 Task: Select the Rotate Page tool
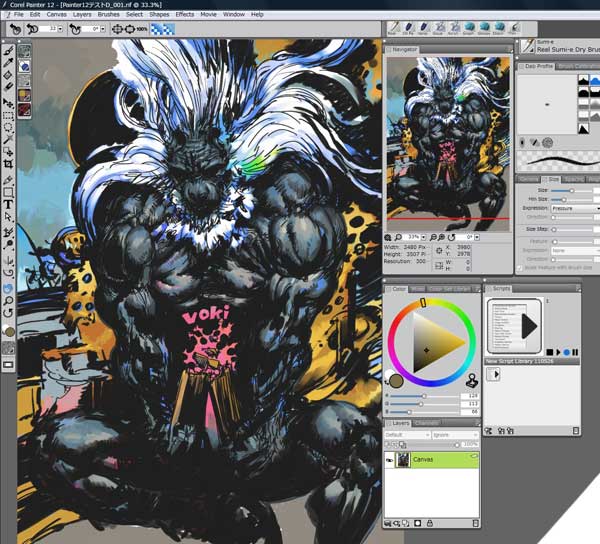pos(8,313)
